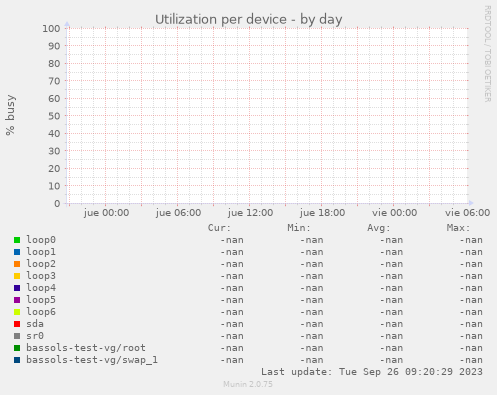Select the sr0 device label
497x395 pixels.
[35, 336]
